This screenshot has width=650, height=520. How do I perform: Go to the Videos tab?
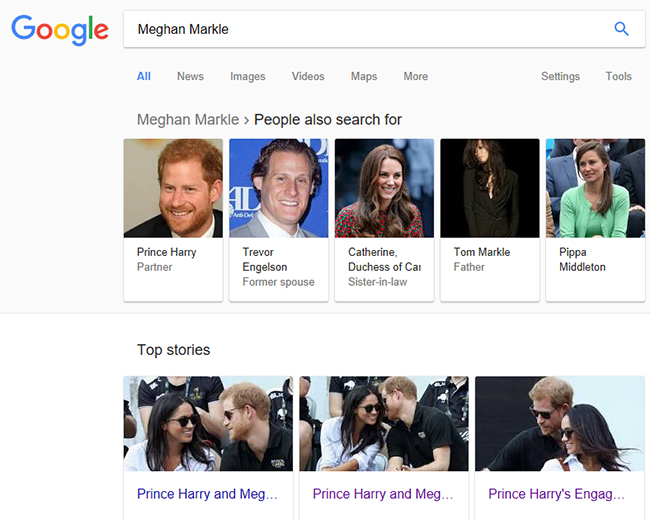point(308,76)
